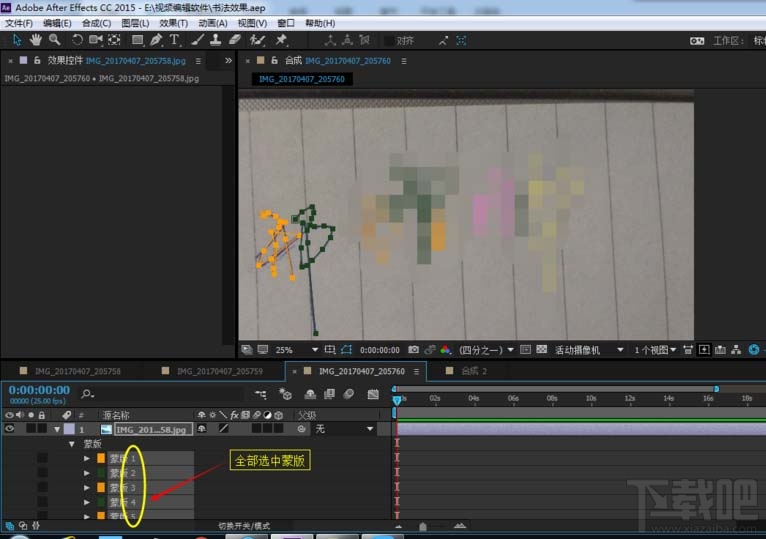Click the snapshot camera icon in viewer
Screen dimensions: 766x539
413,350
